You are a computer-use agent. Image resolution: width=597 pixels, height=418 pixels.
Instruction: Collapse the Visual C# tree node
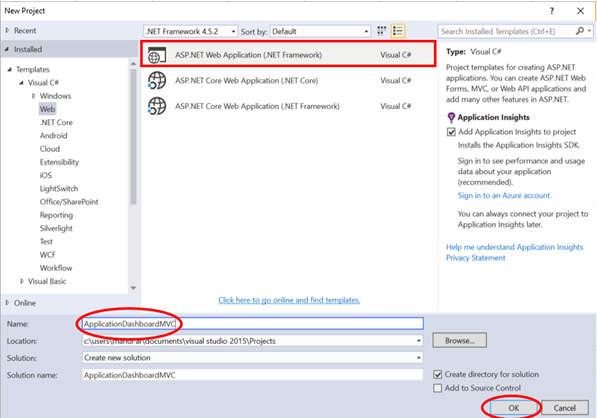[x=21, y=83]
